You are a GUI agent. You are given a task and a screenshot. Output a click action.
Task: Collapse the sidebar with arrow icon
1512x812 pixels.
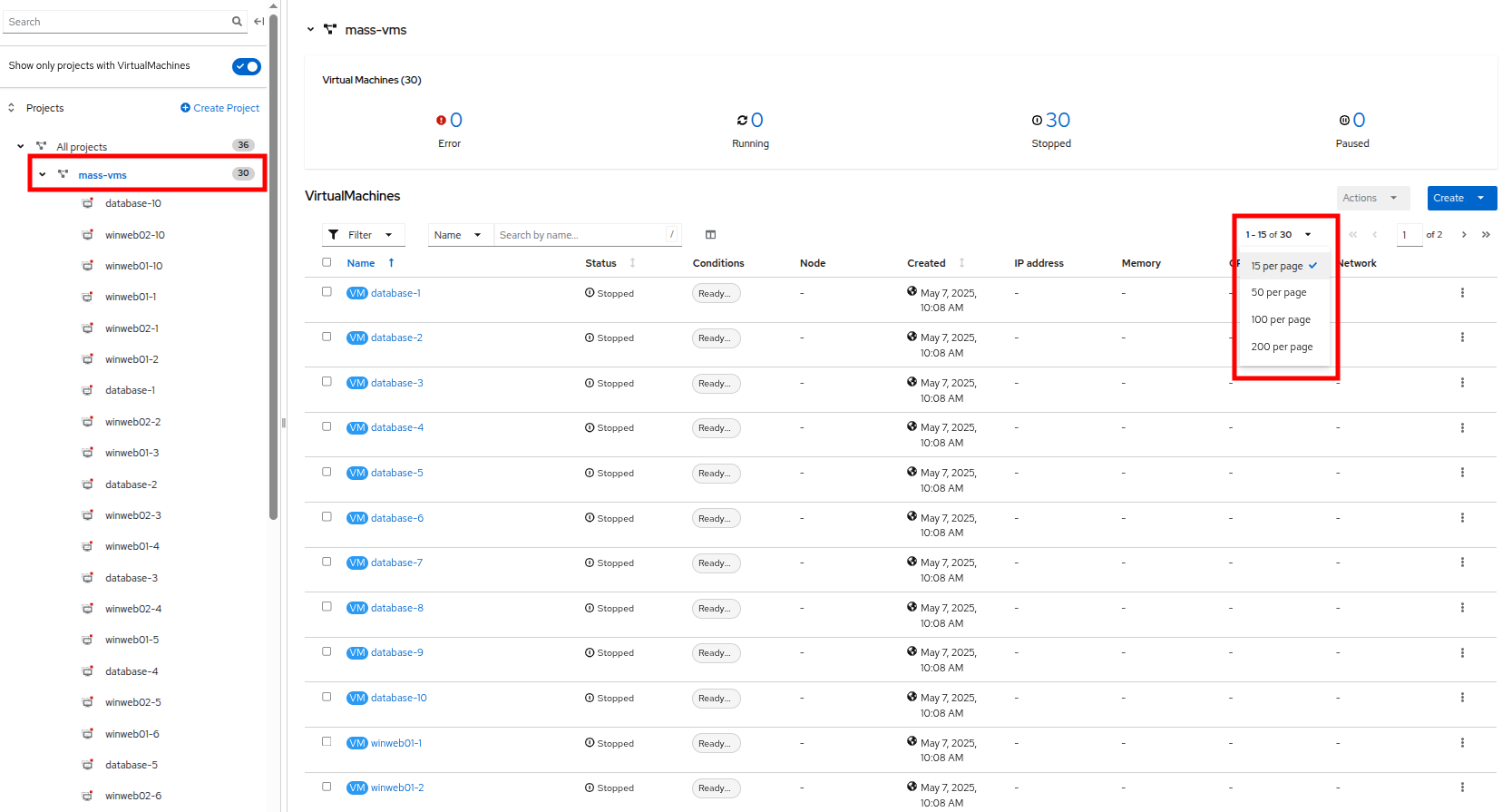coord(259,22)
